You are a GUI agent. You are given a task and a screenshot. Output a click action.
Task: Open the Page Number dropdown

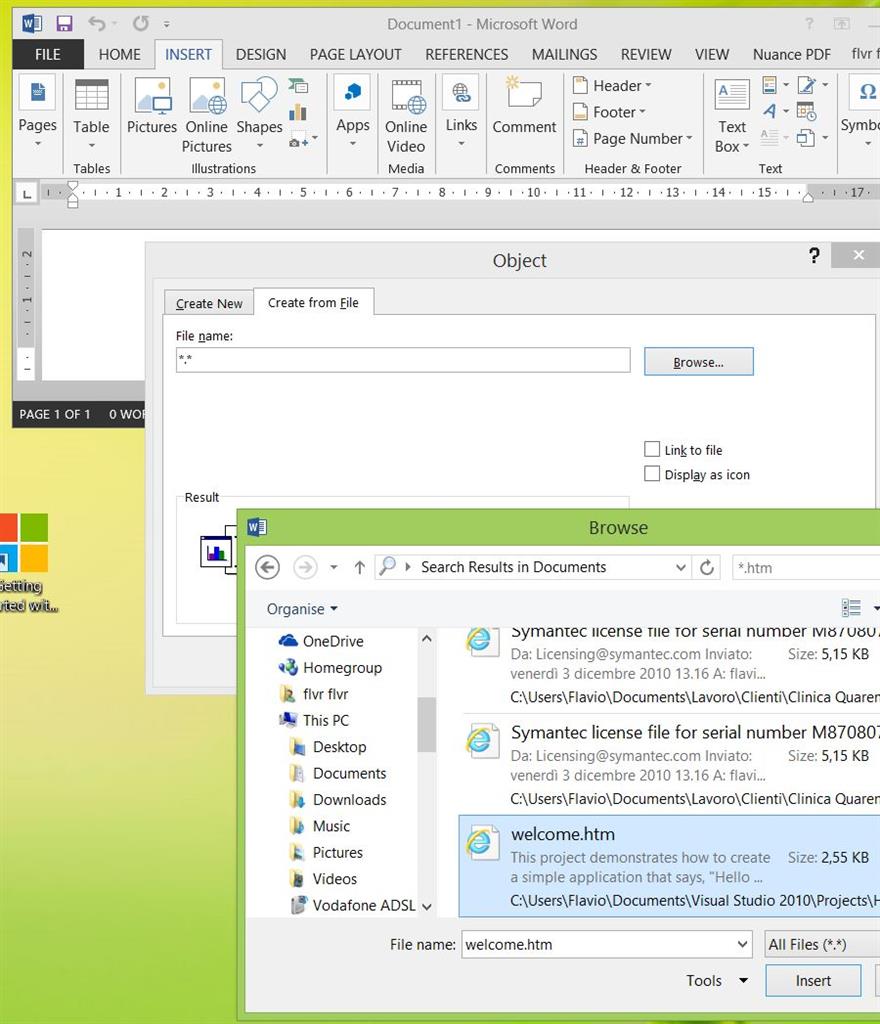click(x=632, y=138)
